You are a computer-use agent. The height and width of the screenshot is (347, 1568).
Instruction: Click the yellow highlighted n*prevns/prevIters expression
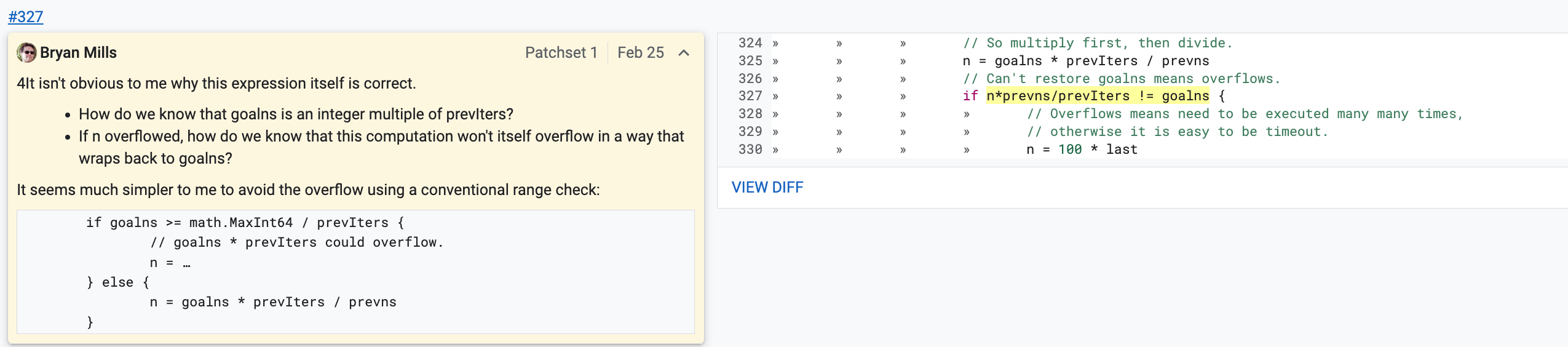(1097, 96)
